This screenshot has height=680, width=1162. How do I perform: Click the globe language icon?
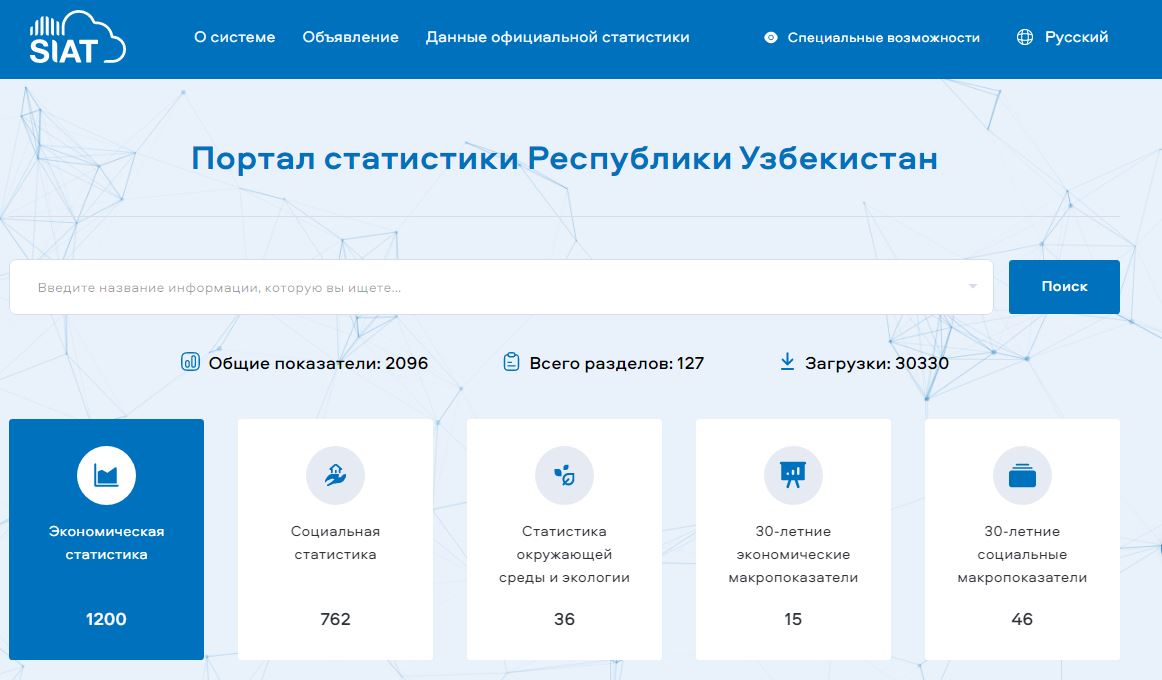click(1024, 38)
